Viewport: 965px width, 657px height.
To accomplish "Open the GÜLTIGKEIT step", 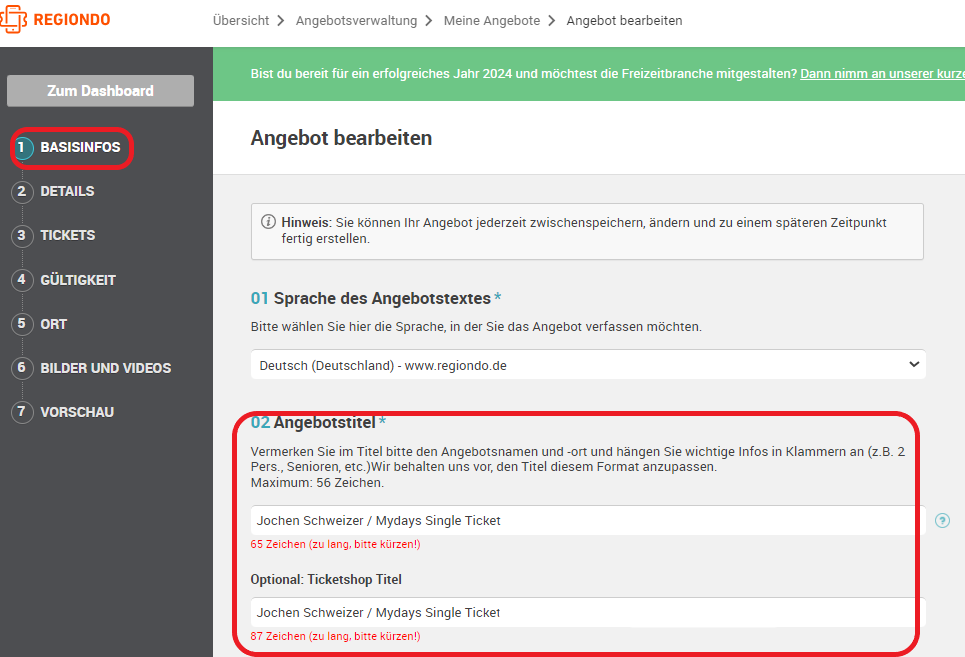I will tap(78, 280).
